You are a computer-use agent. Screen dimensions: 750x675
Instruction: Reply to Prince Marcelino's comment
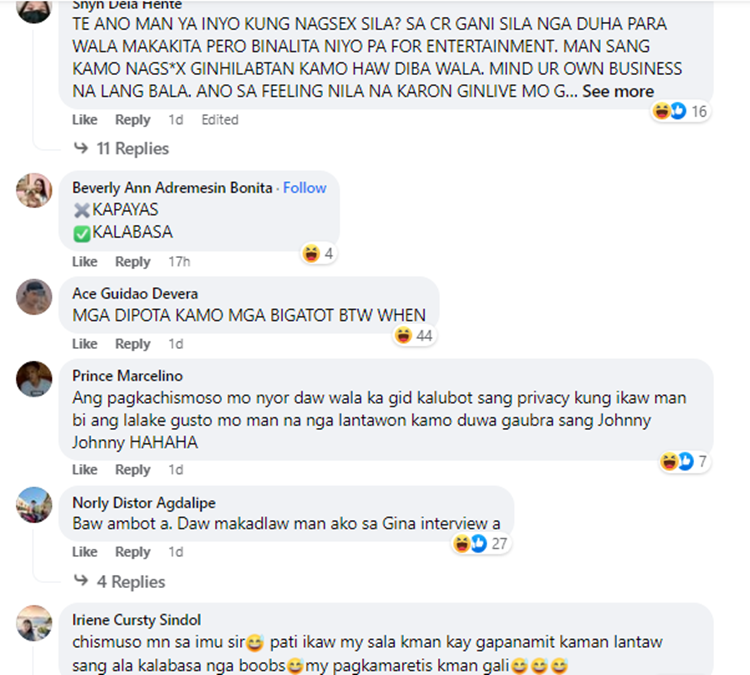132,470
